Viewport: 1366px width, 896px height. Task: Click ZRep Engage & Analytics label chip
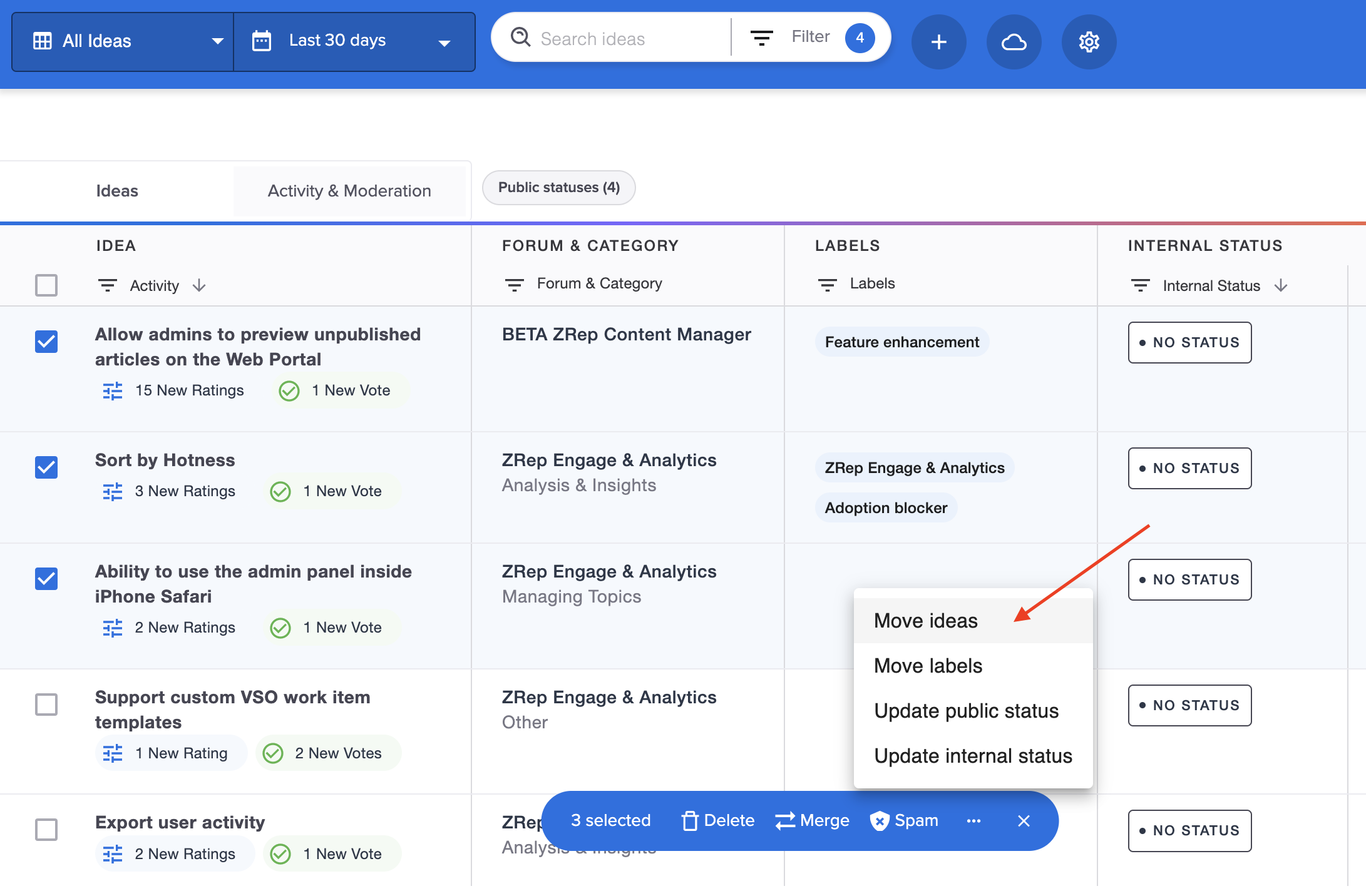click(914, 467)
